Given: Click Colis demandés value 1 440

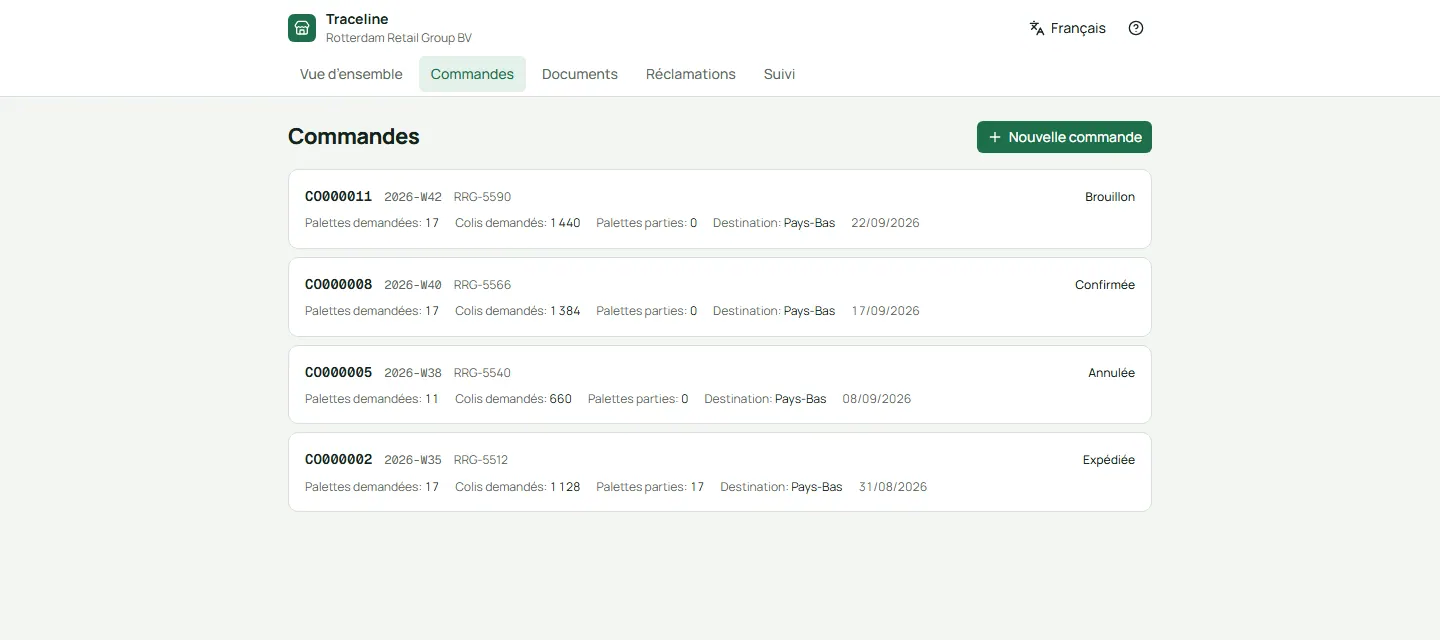Looking at the screenshot, I should click(x=565, y=223).
